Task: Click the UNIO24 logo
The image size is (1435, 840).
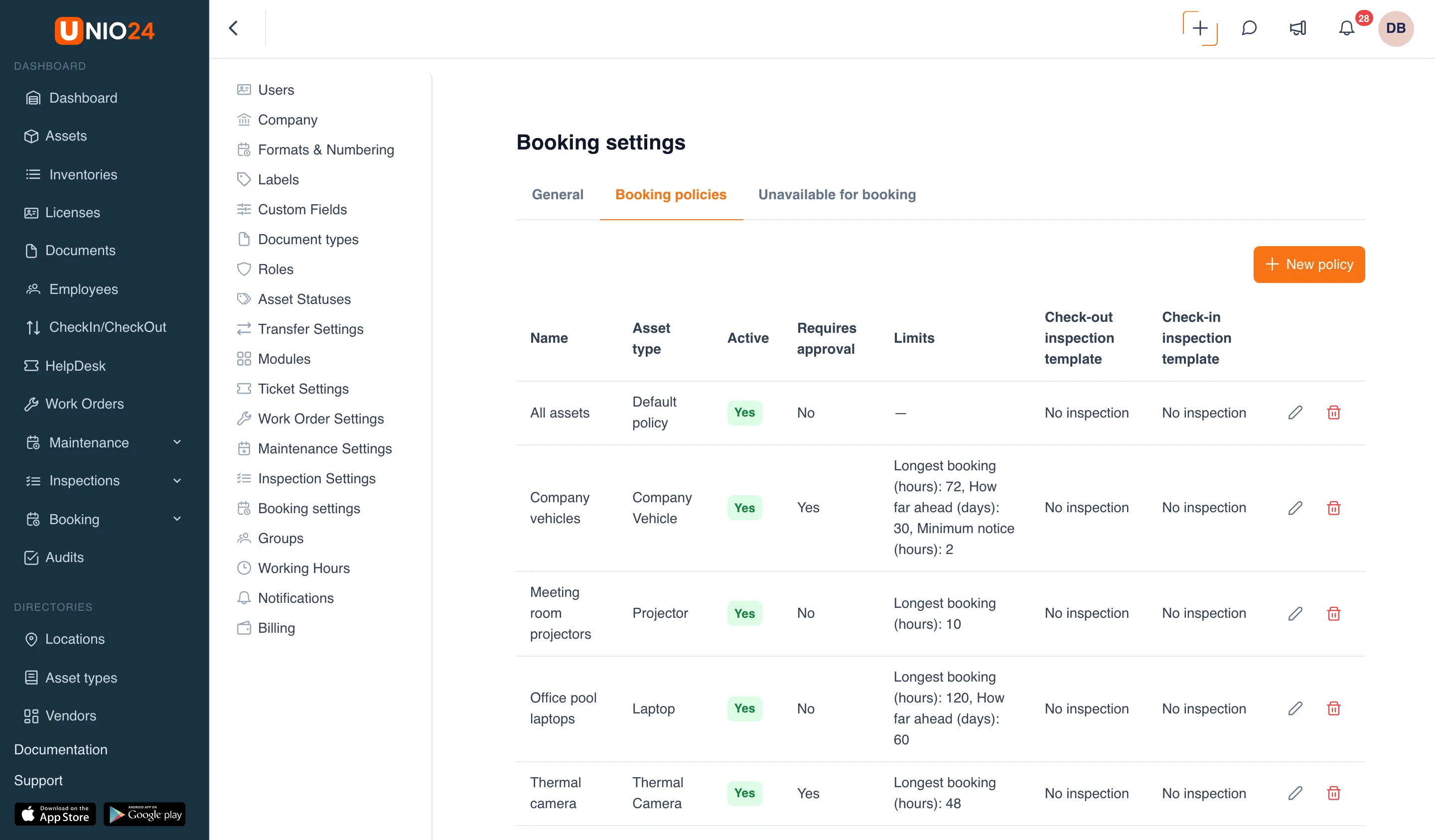Action: pyautogui.click(x=104, y=30)
